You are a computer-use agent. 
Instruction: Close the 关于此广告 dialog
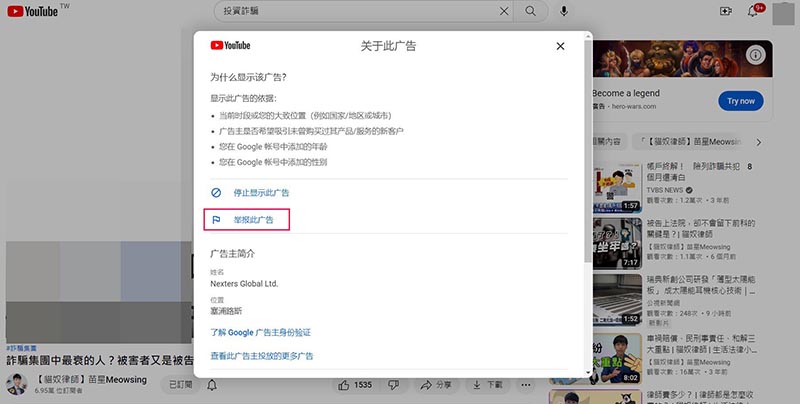560,46
